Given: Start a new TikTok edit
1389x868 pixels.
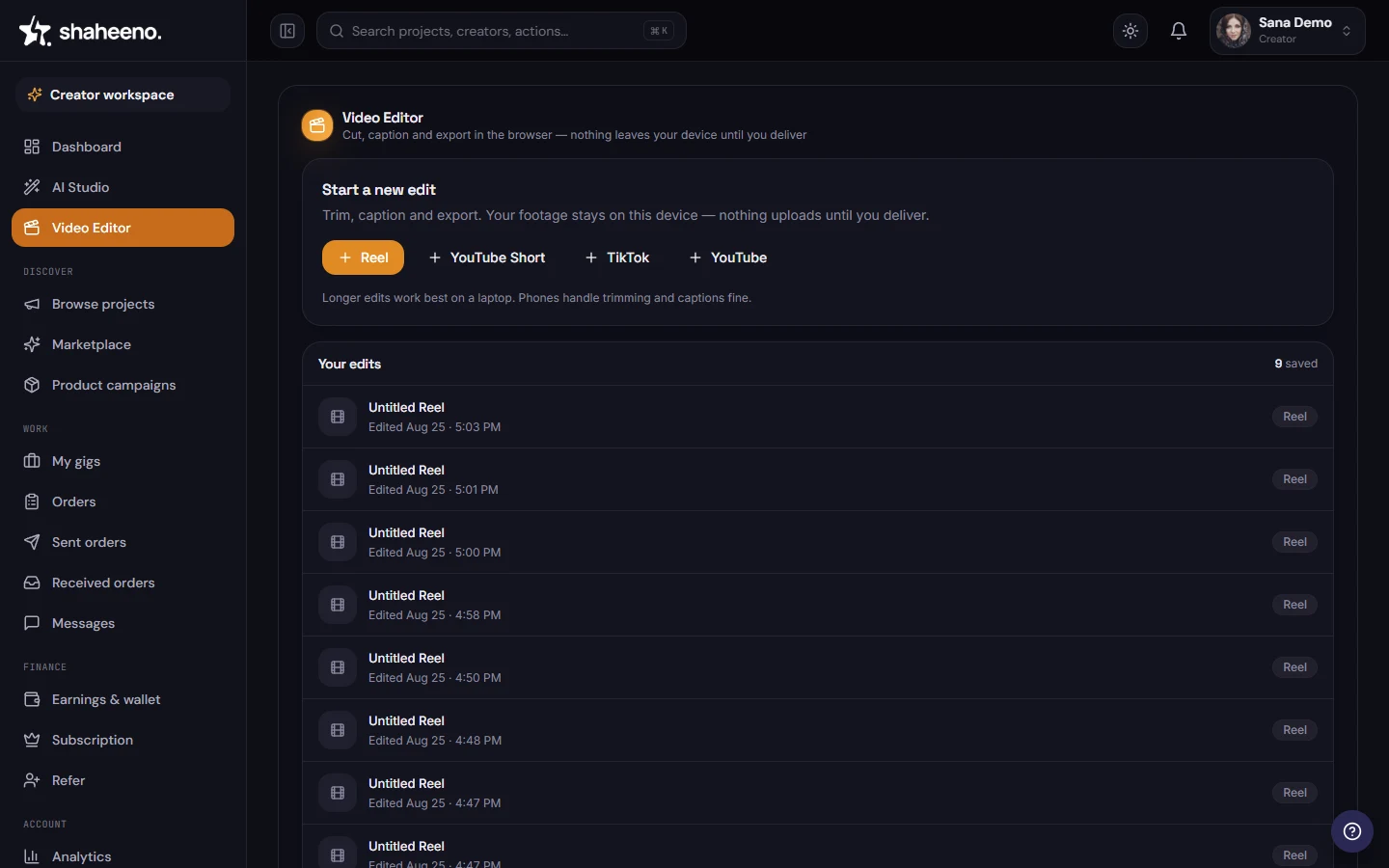Looking at the screenshot, I should (x=617, y=258).
